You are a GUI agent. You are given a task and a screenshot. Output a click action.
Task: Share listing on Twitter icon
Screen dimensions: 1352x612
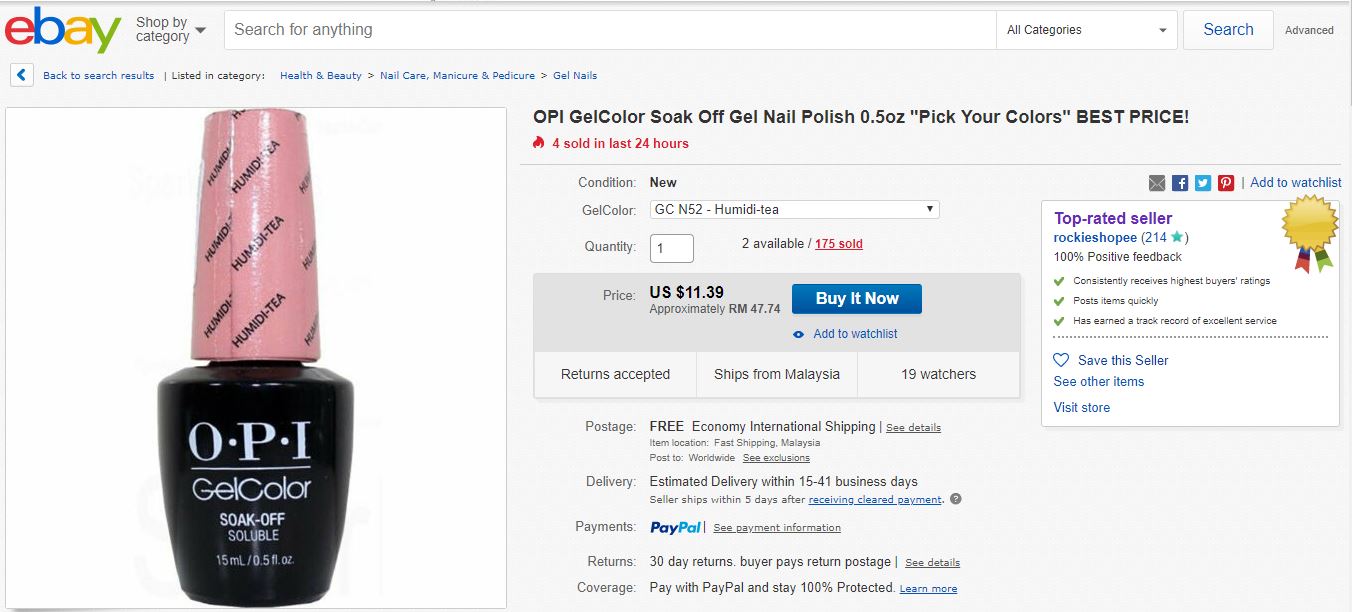point(1203,183)
